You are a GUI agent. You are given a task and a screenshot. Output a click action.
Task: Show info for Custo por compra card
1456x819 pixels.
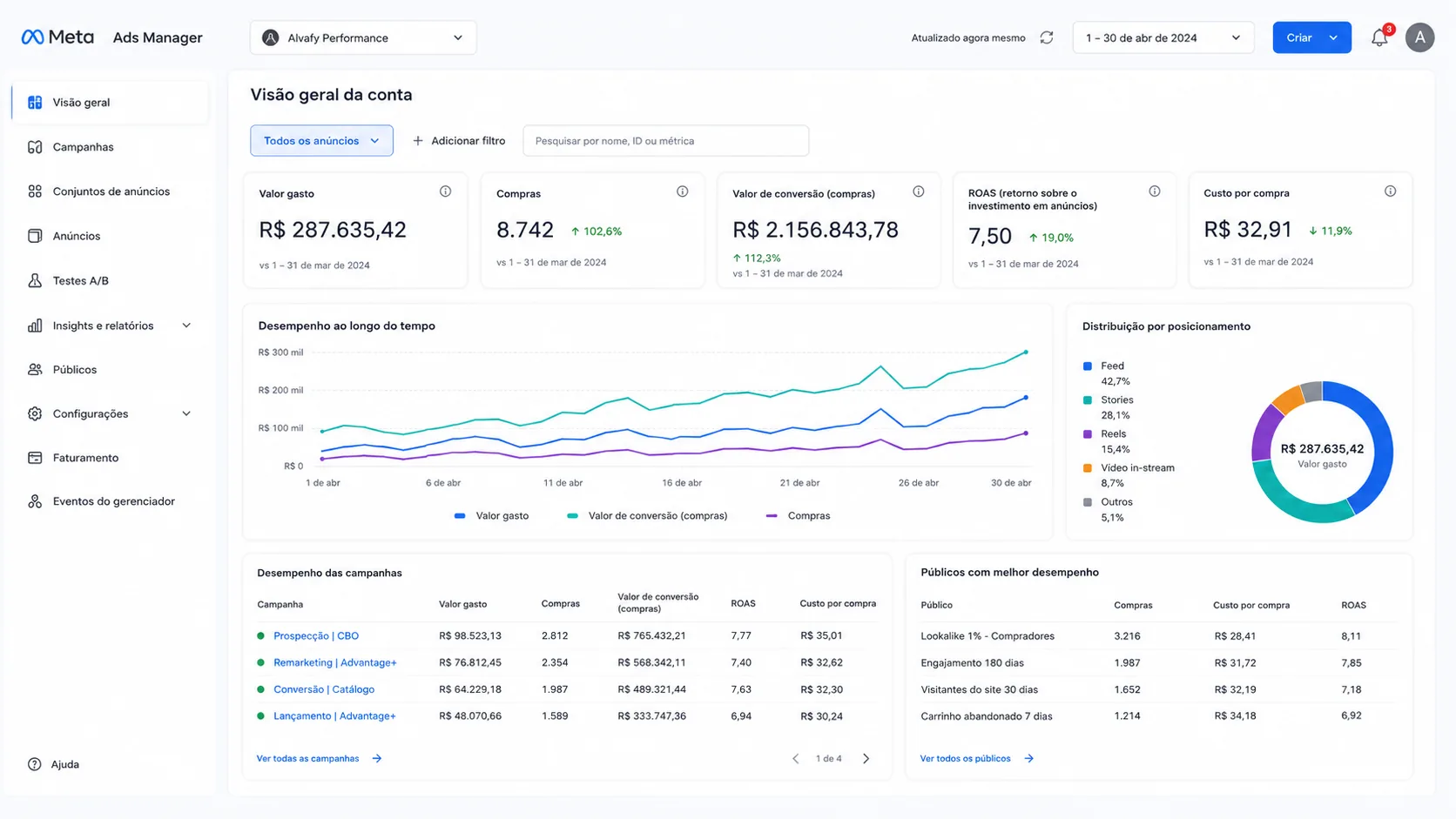point(1391,191)
